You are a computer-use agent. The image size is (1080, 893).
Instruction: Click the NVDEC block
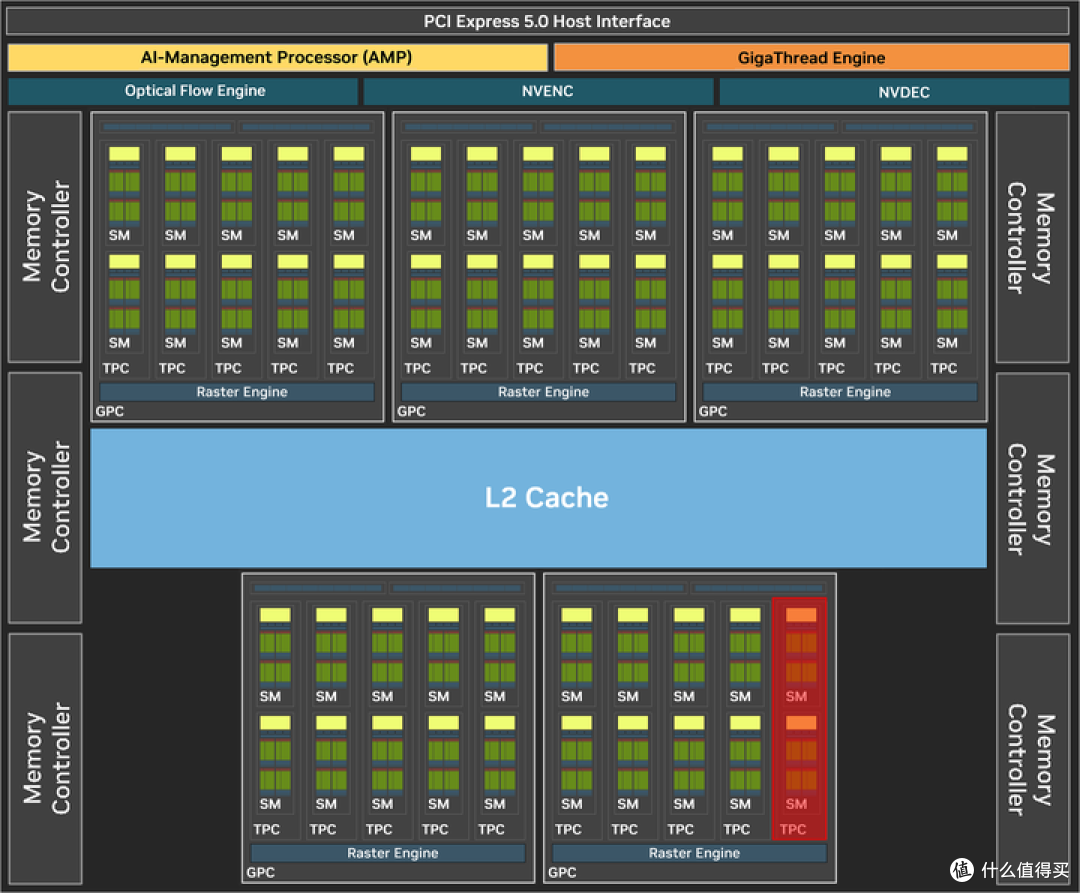[894, 92]
